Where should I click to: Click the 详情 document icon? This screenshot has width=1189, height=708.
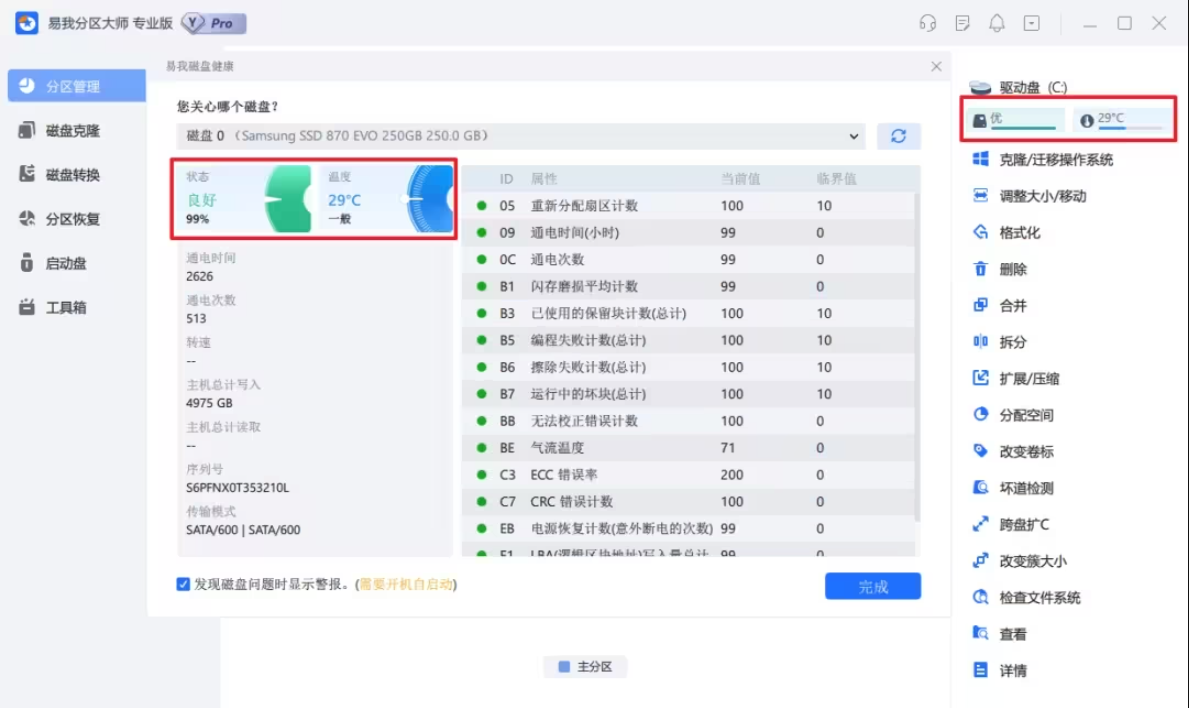pos(980,669)
